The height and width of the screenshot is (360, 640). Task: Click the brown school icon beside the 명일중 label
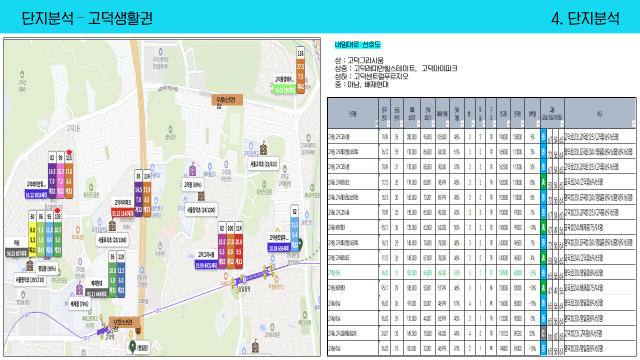click(x=29, y=266)
